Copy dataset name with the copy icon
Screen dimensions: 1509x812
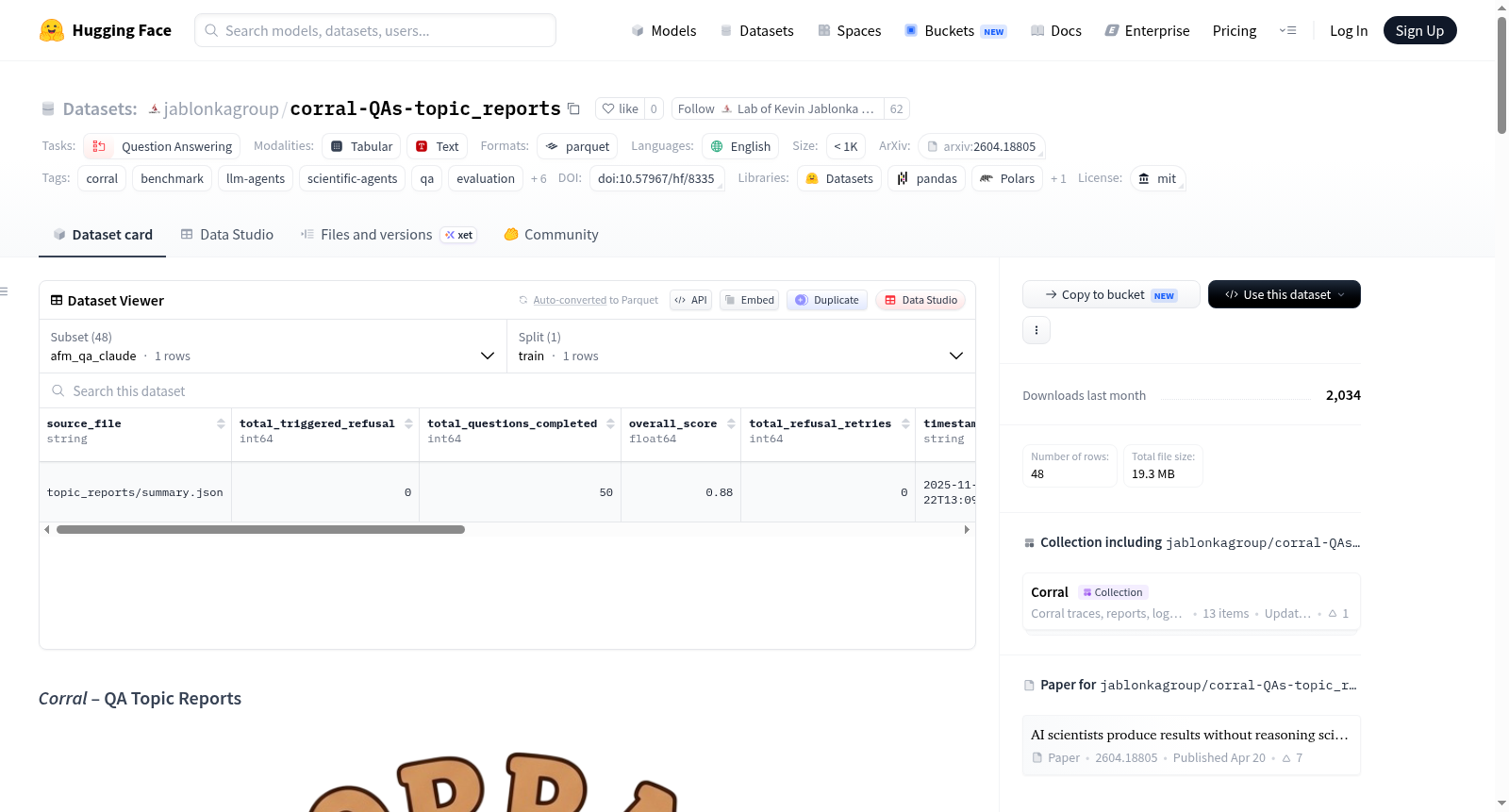point(573,108)
